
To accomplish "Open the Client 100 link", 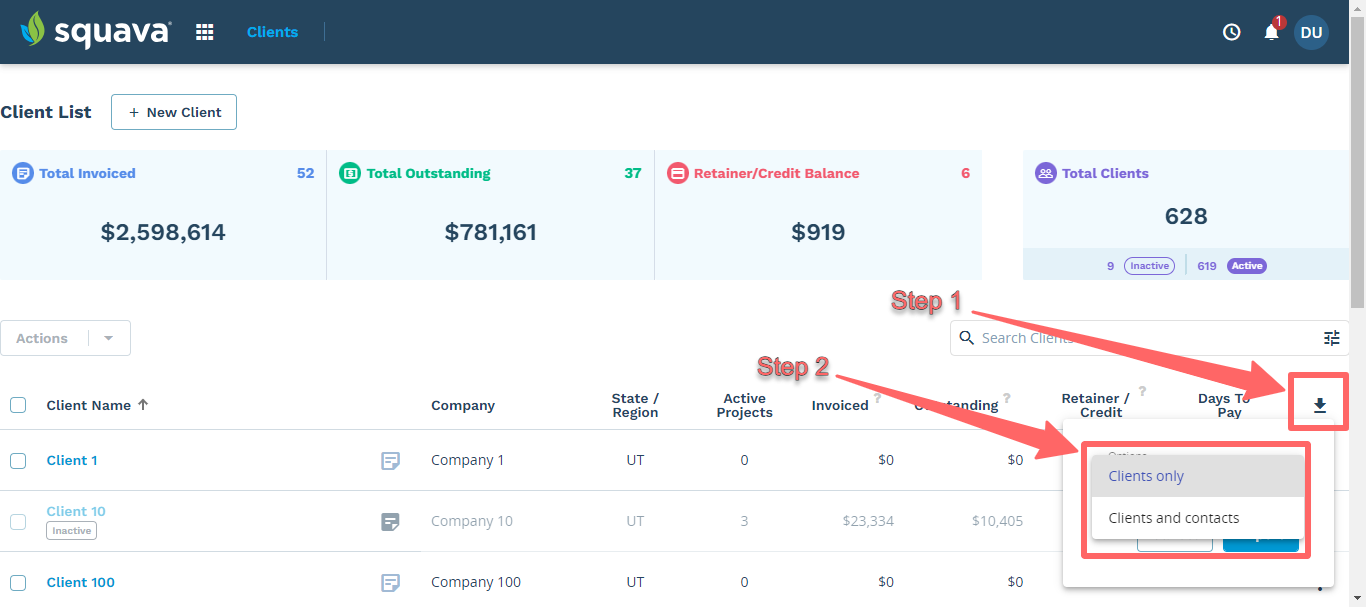I will pyautogui.click(x=80, y=582).
